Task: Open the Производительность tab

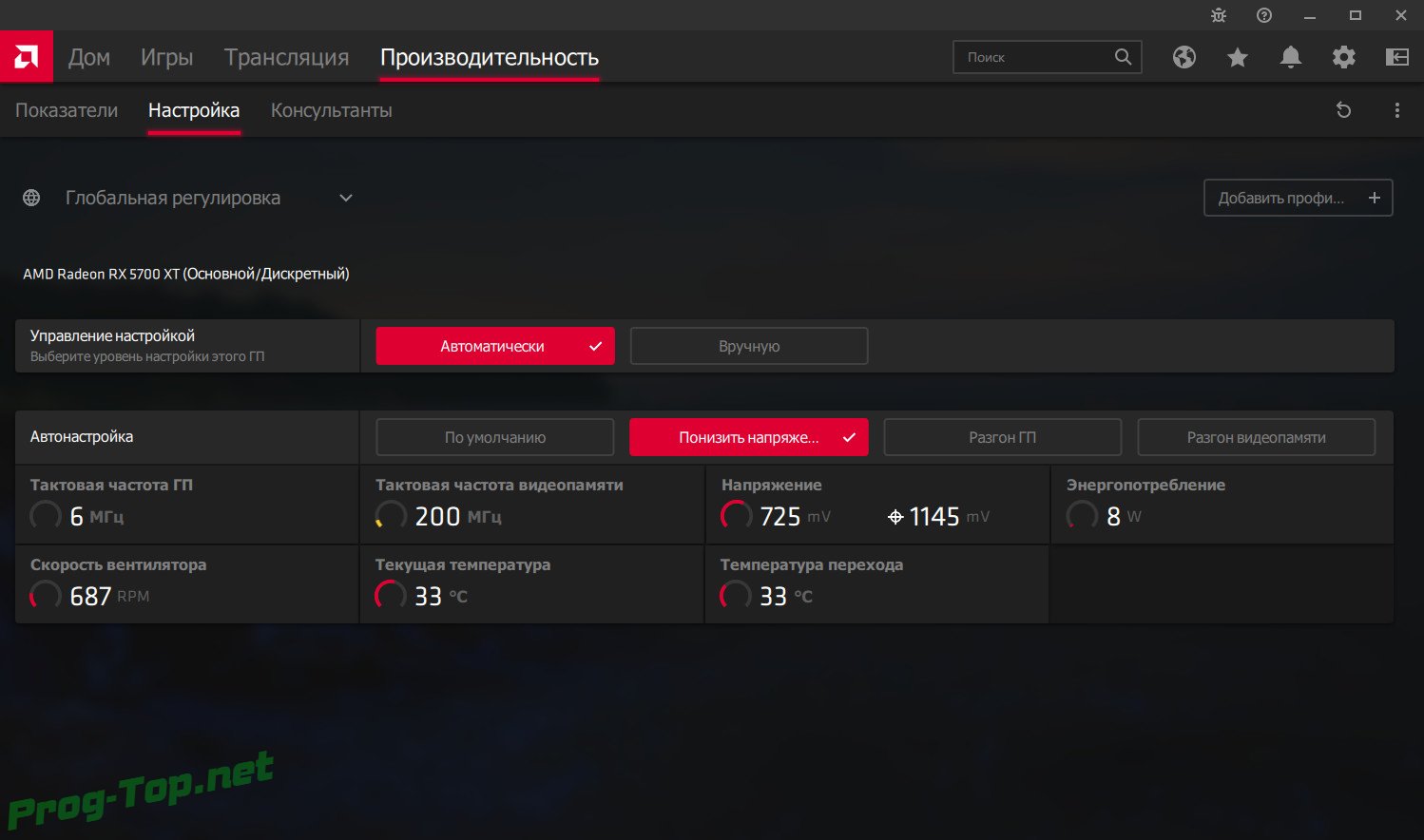Action: tap(490, 57)
